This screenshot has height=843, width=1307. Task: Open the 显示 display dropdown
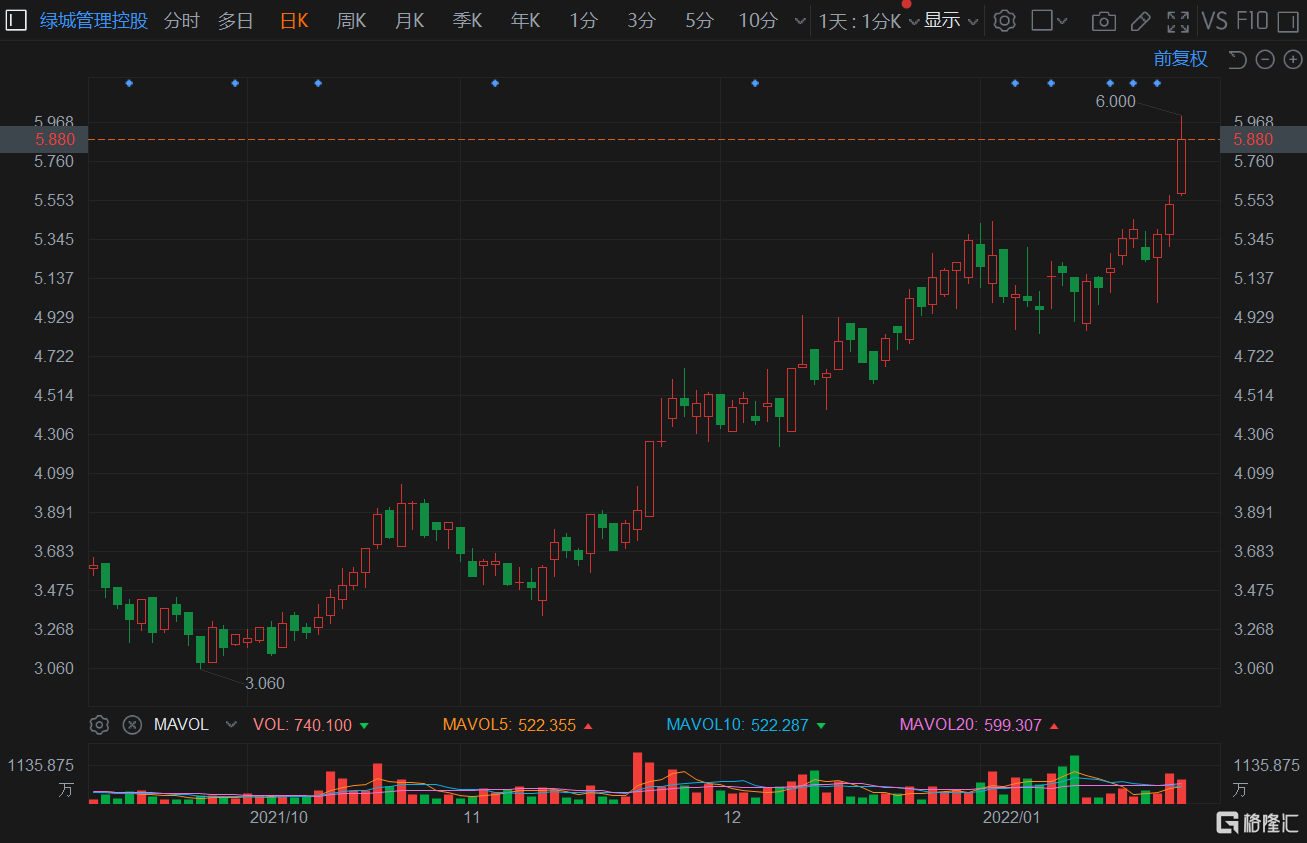[950, 21]
